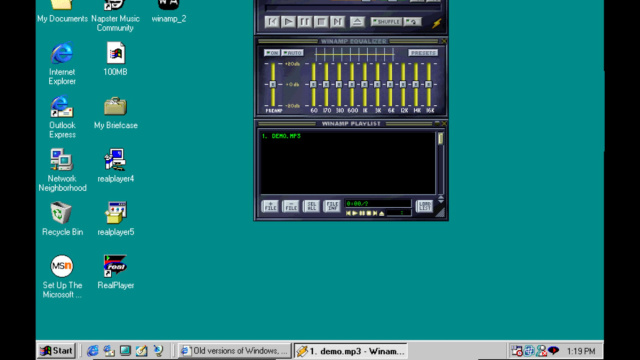640x360 pixels.
Task: Select winamp_2 desktop icon
Action: tap(169, 11)
